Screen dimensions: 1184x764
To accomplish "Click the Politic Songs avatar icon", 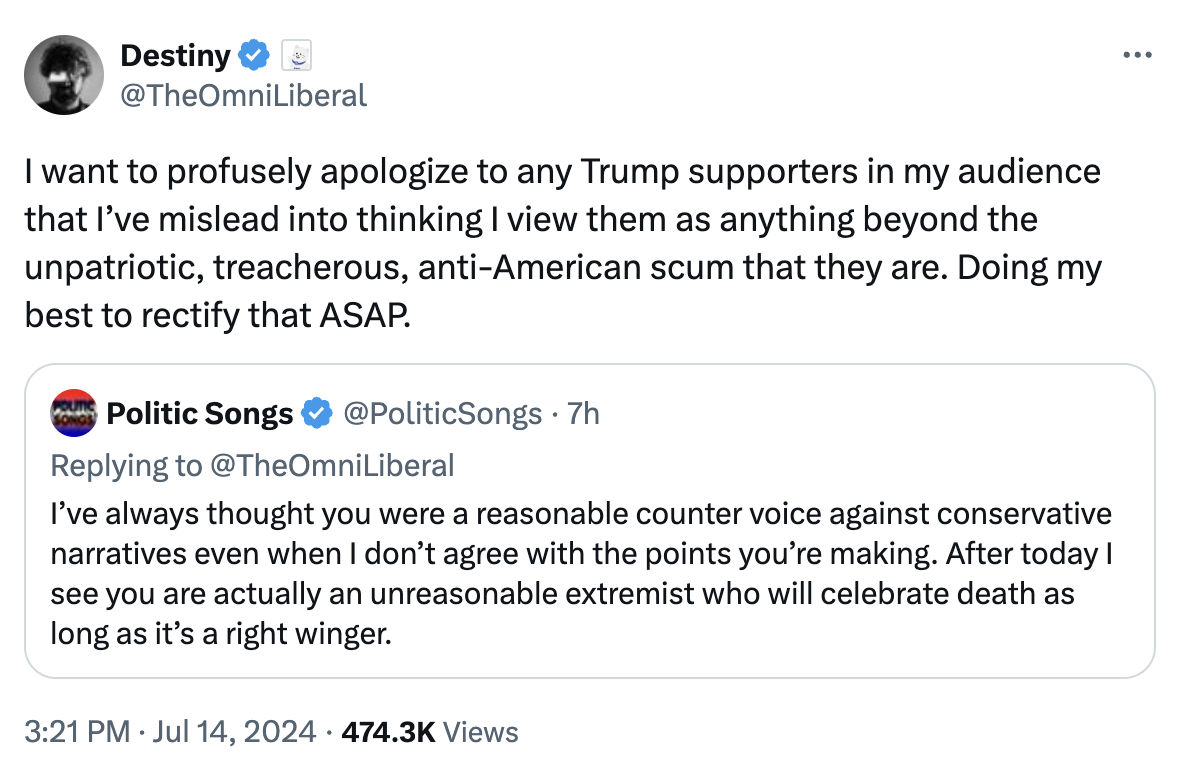I will click(73, 413).
